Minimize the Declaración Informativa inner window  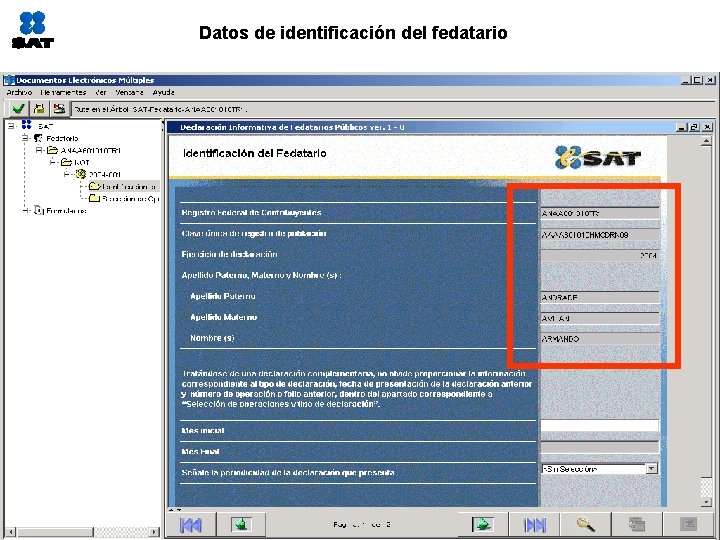pyautogui.click(x=681, y=127)
